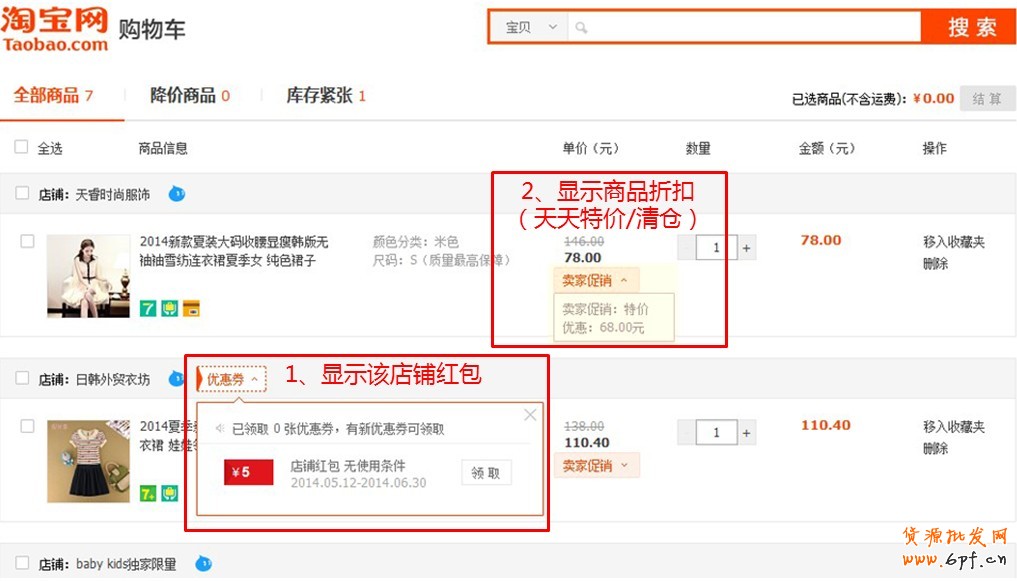Increase quantity of the first item with plus

pos(746,248)
